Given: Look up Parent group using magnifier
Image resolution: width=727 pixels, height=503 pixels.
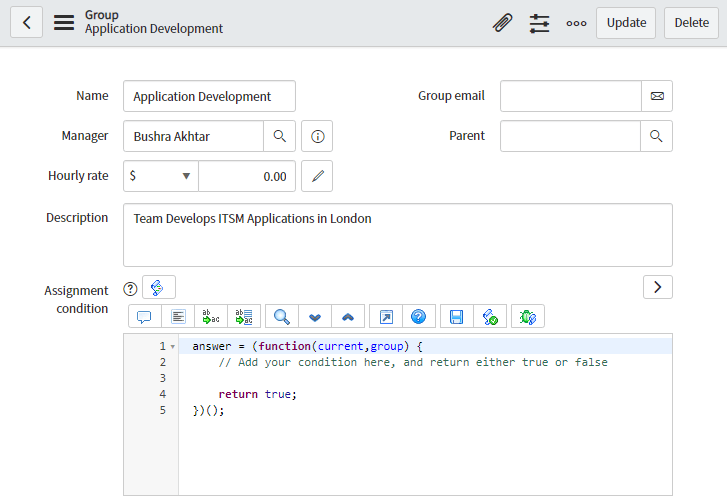Looking at the screenshot, I should pyautogui.click(x=656, y=136).
